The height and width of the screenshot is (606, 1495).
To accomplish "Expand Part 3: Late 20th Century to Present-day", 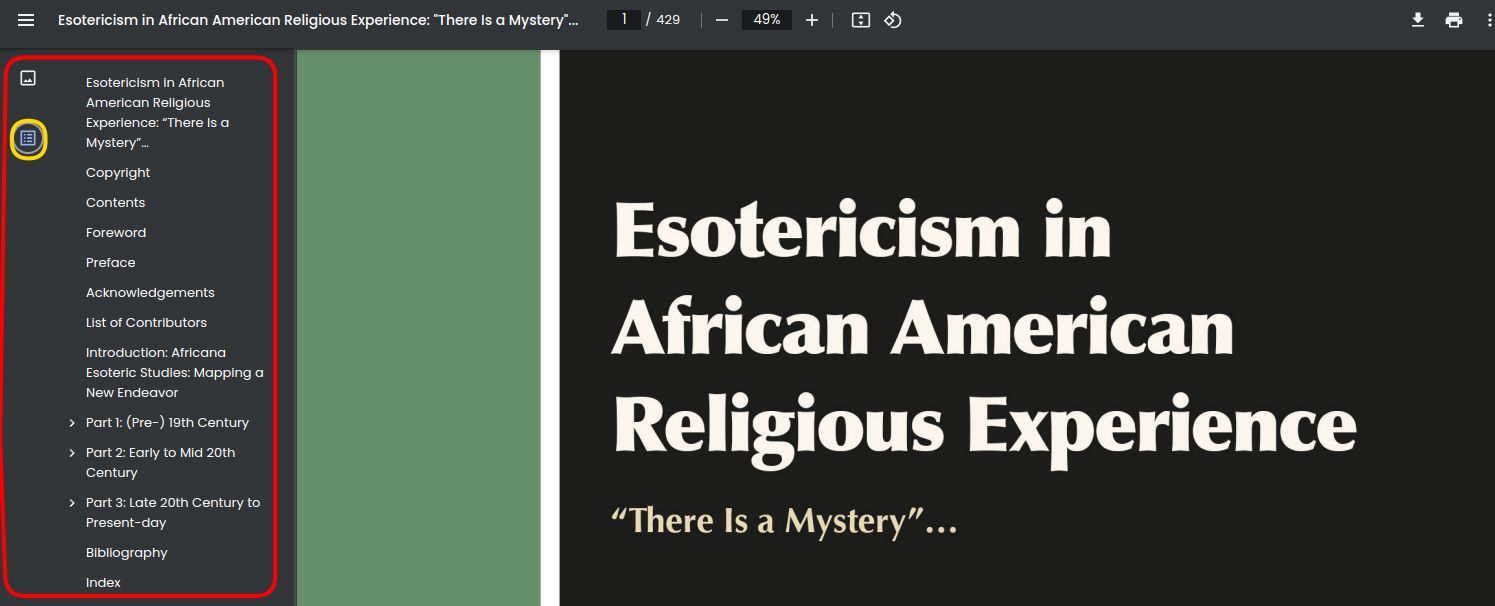I will (72, 503).
